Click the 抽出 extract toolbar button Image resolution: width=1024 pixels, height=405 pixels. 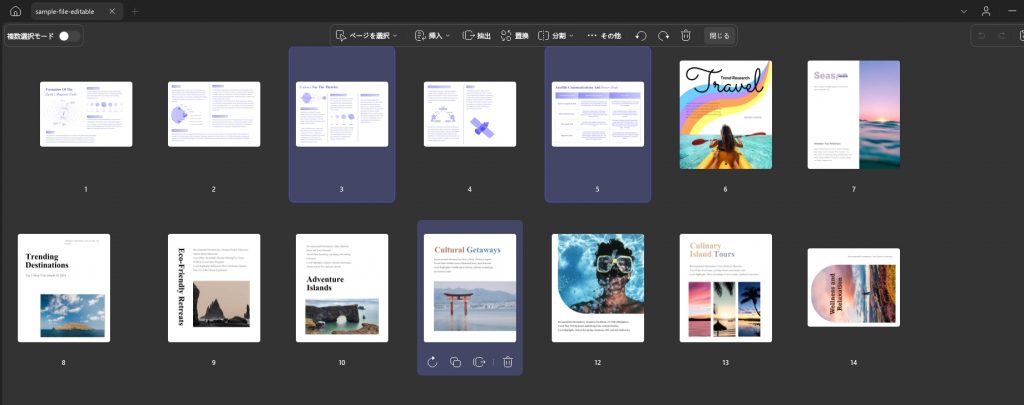tap(477, 35)
